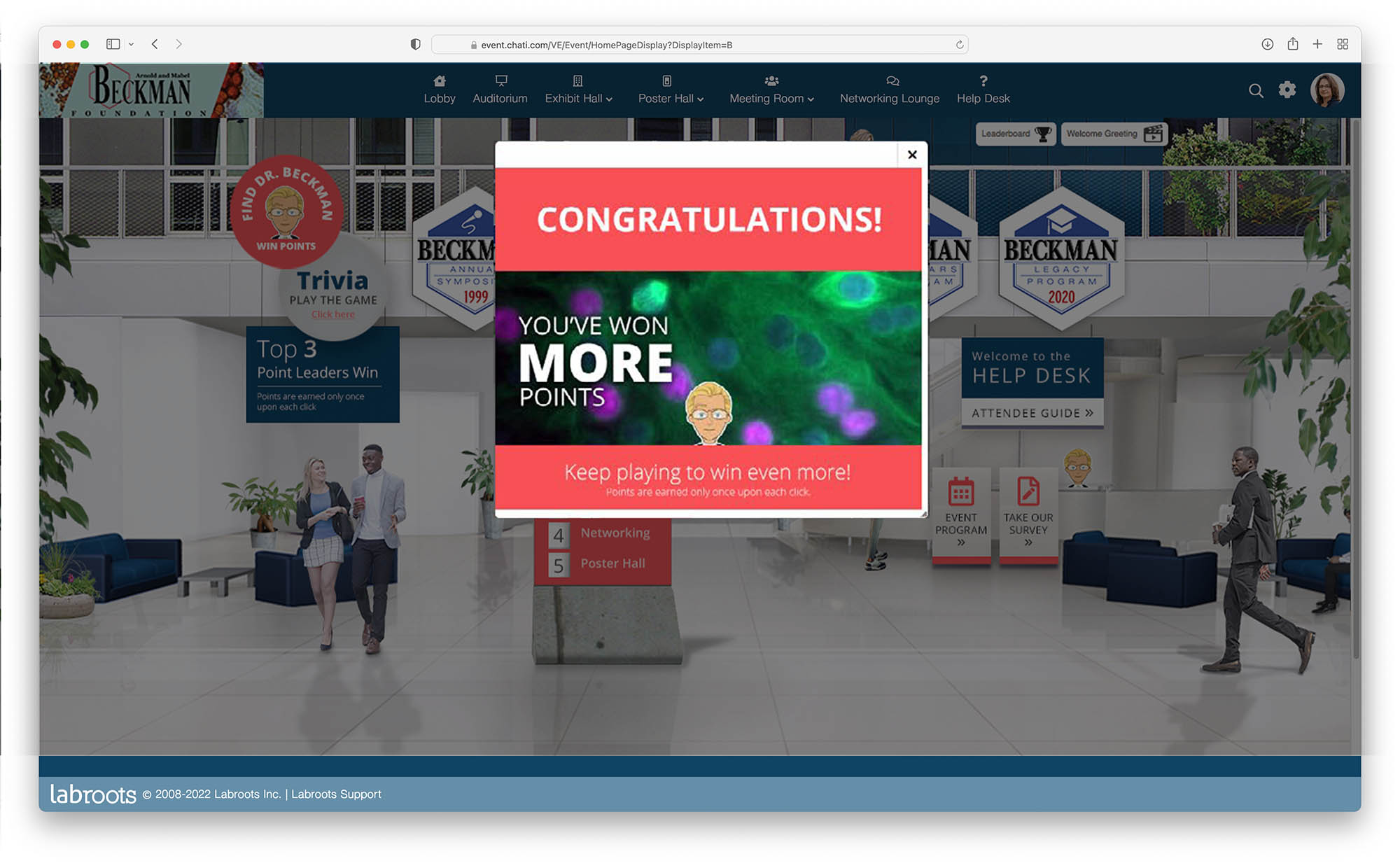Click Safari share icon
Screen dimensions: 1400x863
[x=1292, y=44]
